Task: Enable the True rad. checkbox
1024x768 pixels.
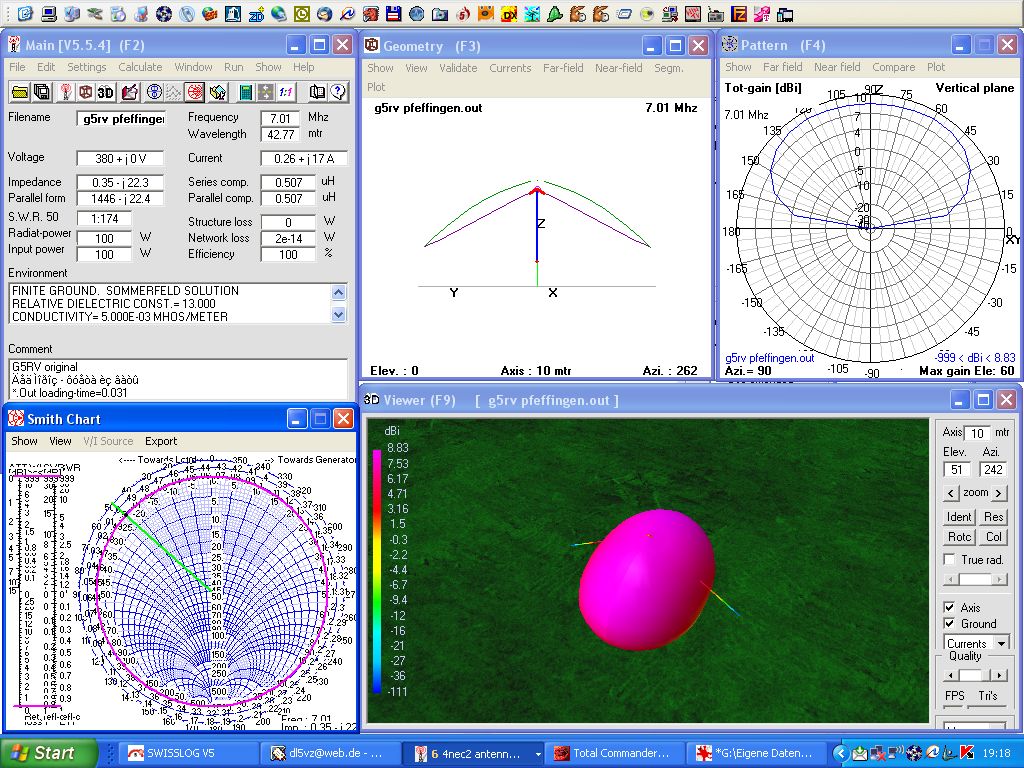Action: pyautogui.click(x=950, y=559)
